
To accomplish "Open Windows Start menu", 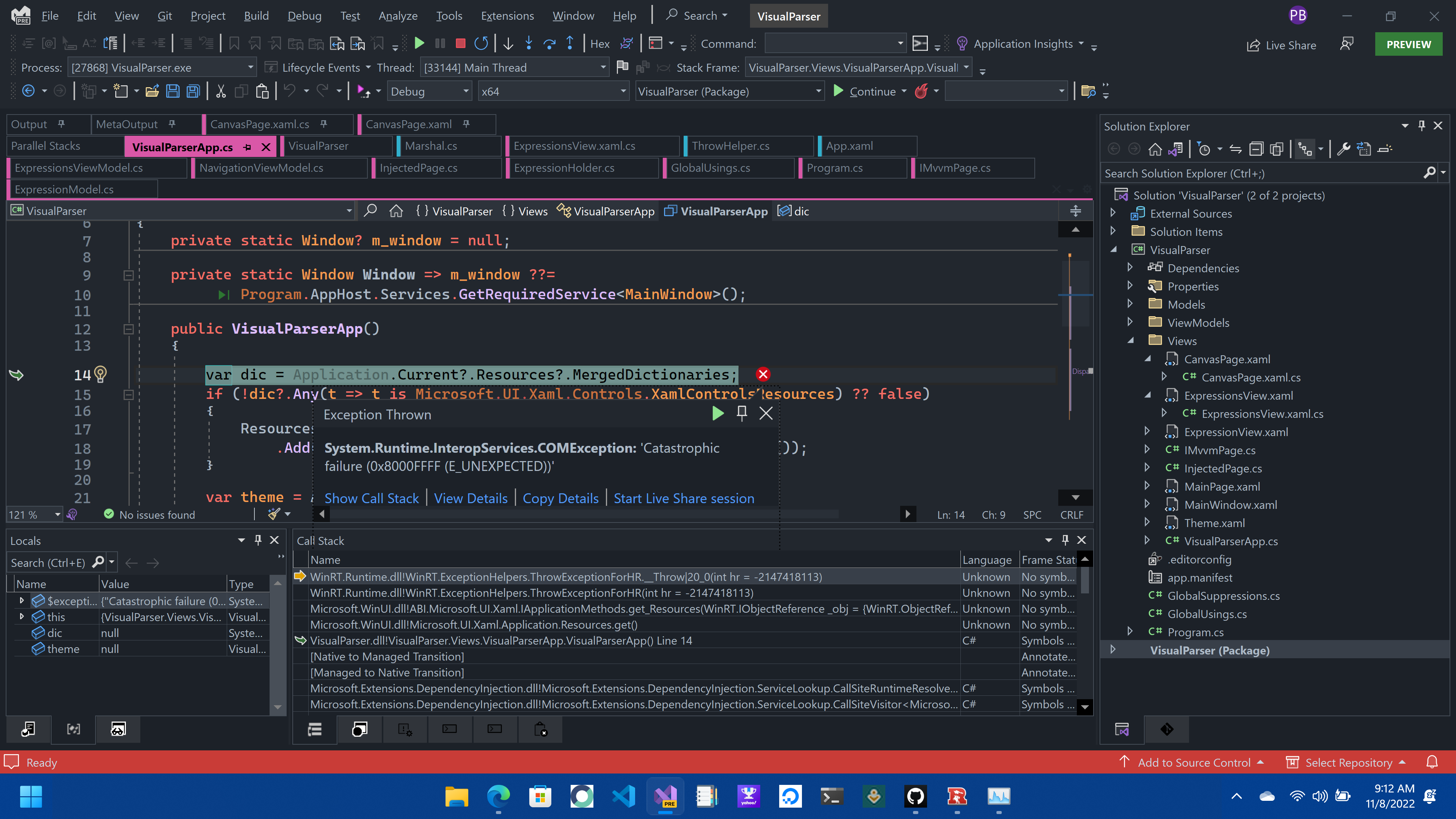I will 30,797.
